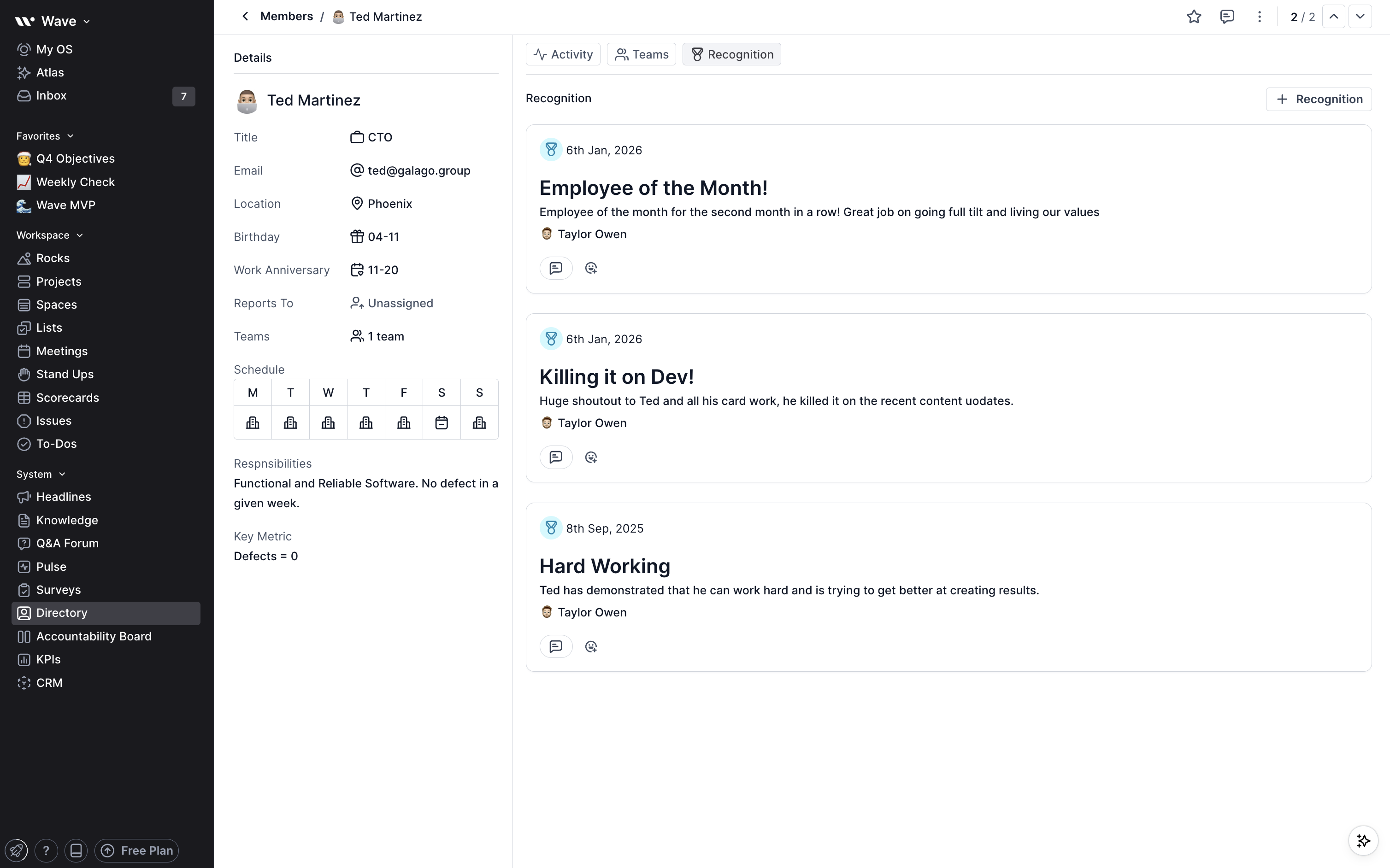Star Ted Martinez as a favorite
This screenshot has width=1390, height=868.
pyautogui.click(x=1194, y=17)
